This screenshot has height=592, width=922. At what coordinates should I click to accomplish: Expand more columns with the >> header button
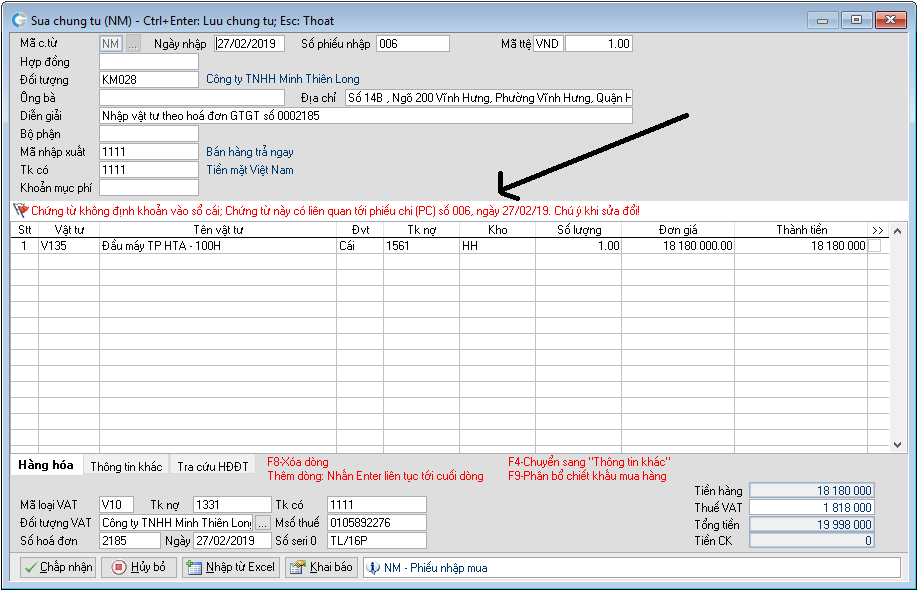coord(878,230)
